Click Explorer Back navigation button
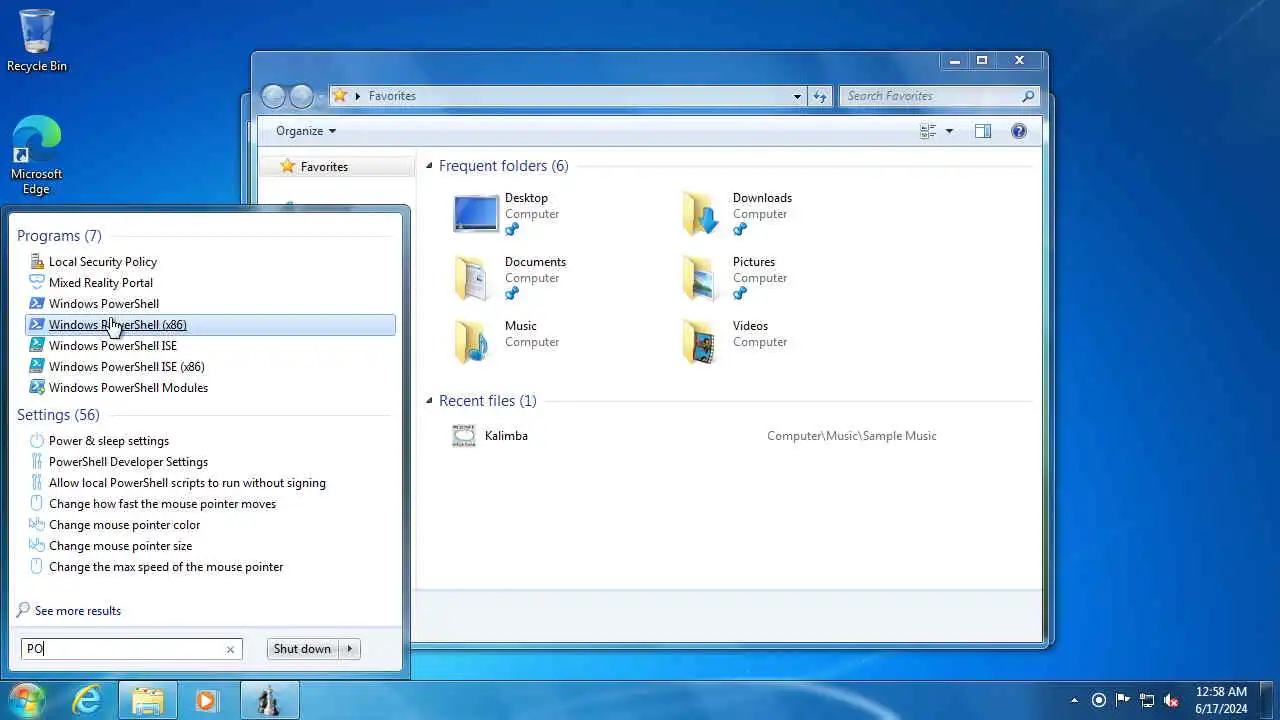Screen dimensions: 1280x720 pyautogui.click(x=274, y=96)
